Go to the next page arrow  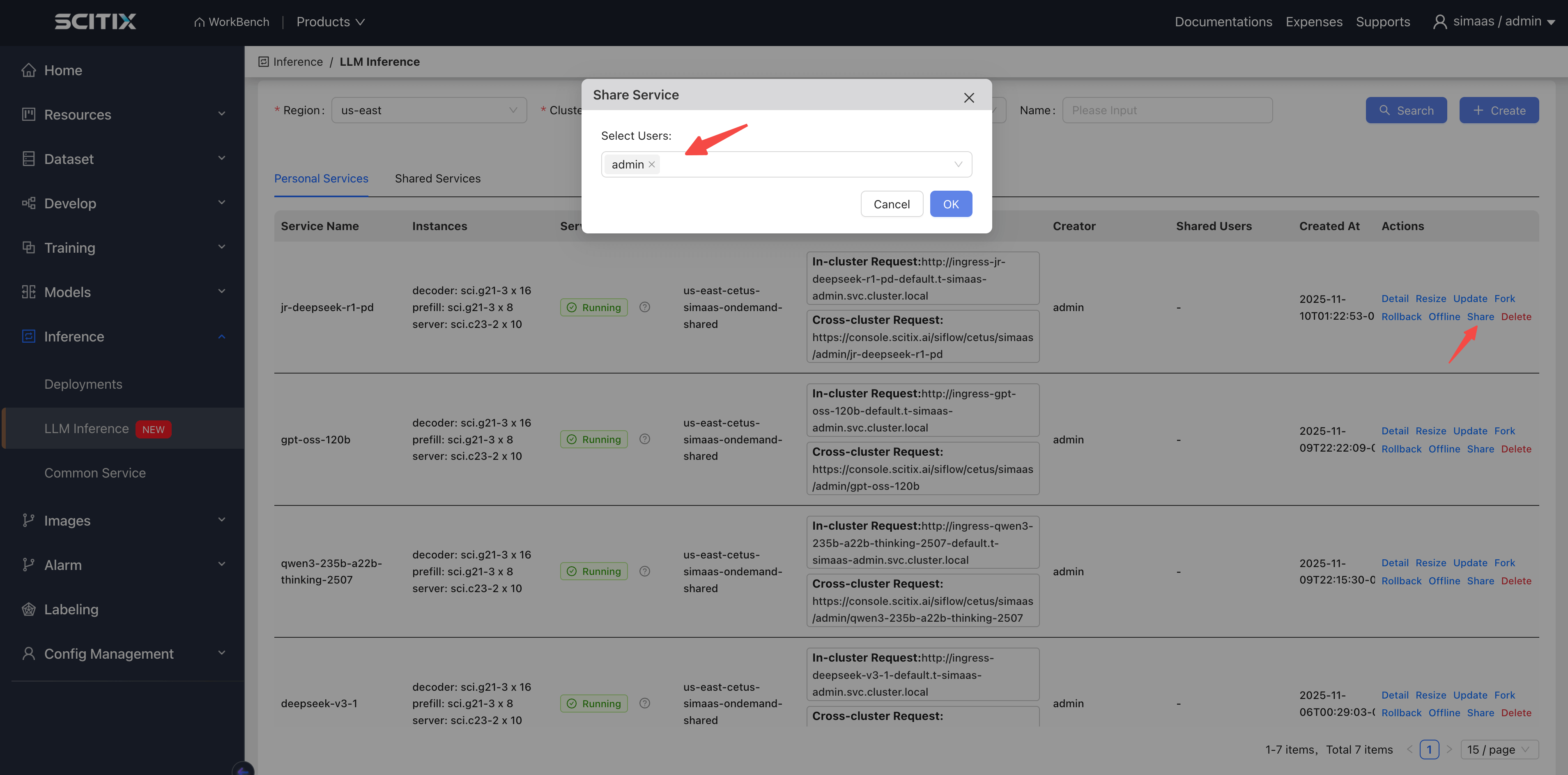tap(1449, 750)
